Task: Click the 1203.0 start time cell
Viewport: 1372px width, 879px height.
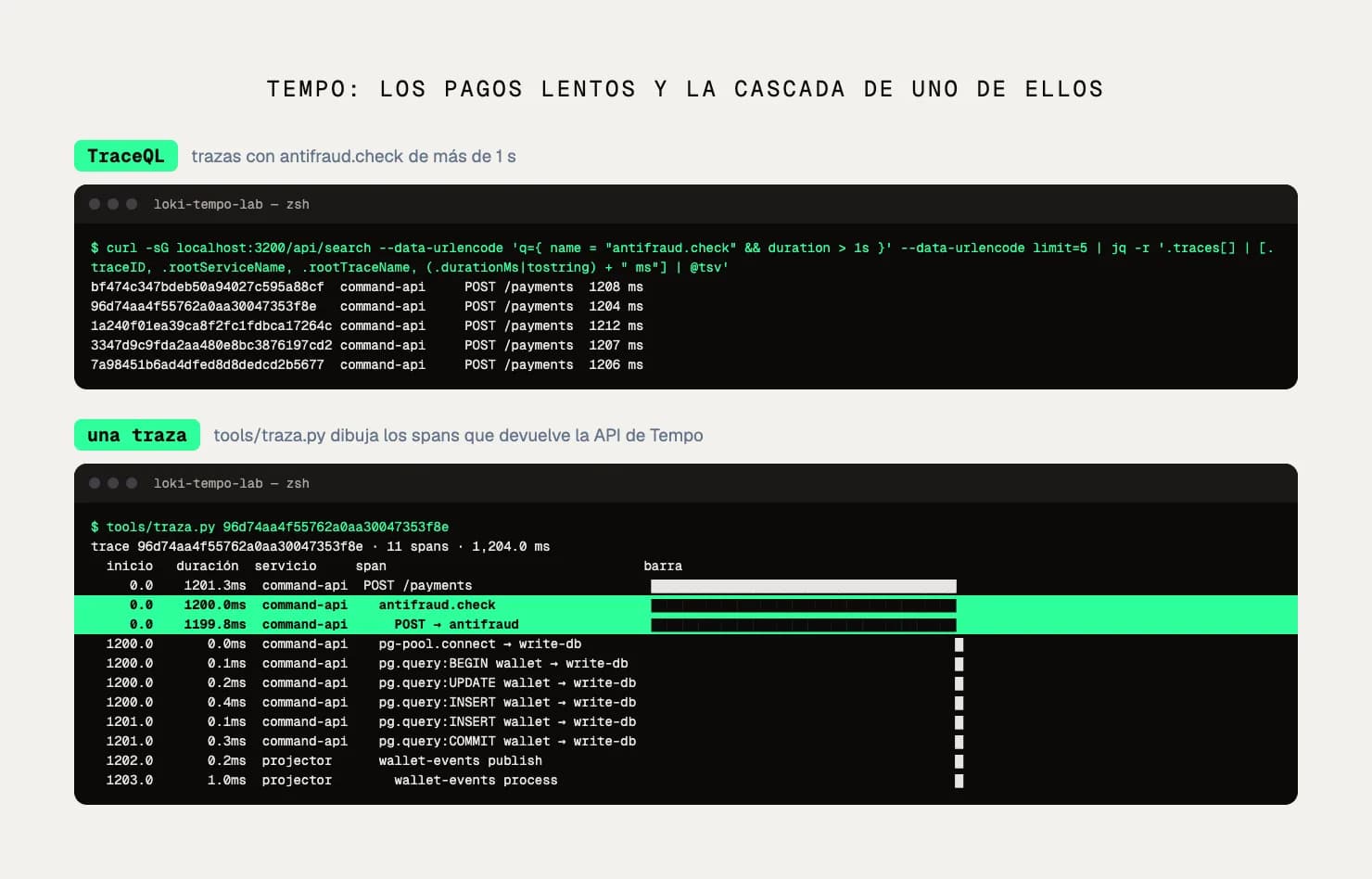Action: click(130, 781)
